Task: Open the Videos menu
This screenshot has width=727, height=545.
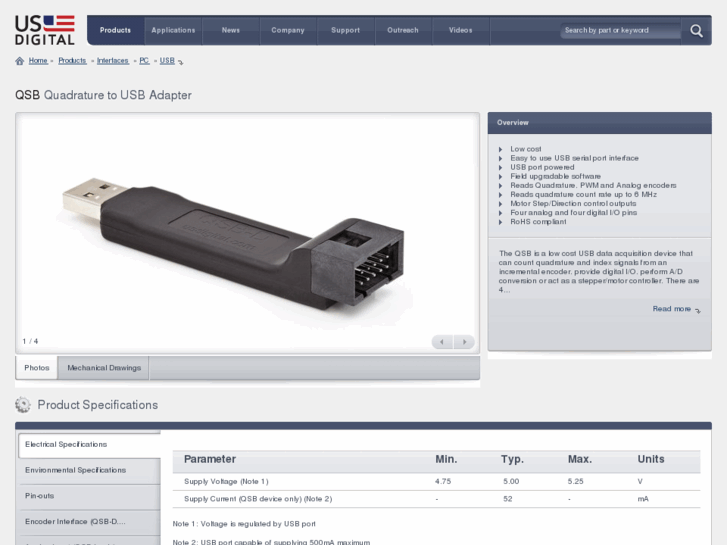Action: point(460,30)
